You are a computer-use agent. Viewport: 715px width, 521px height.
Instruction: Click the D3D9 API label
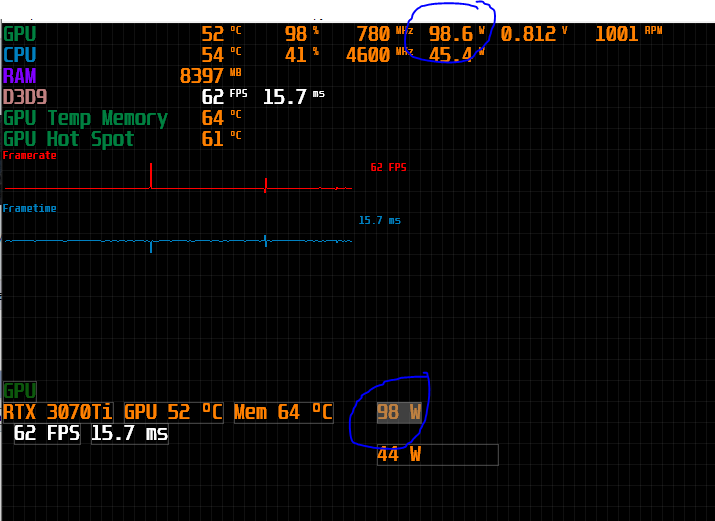tap(25, 97)
